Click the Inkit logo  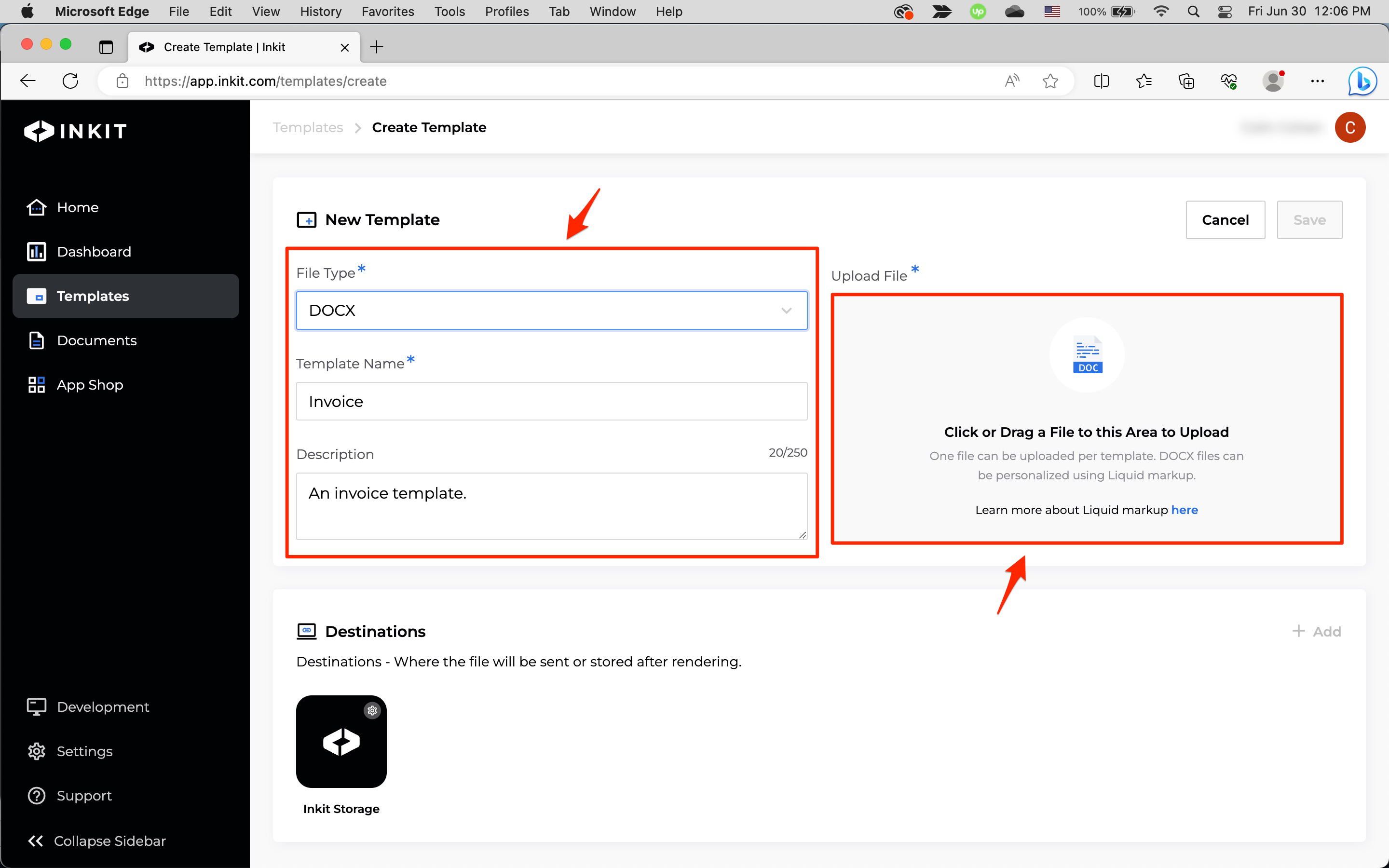(x=75, y=131)
